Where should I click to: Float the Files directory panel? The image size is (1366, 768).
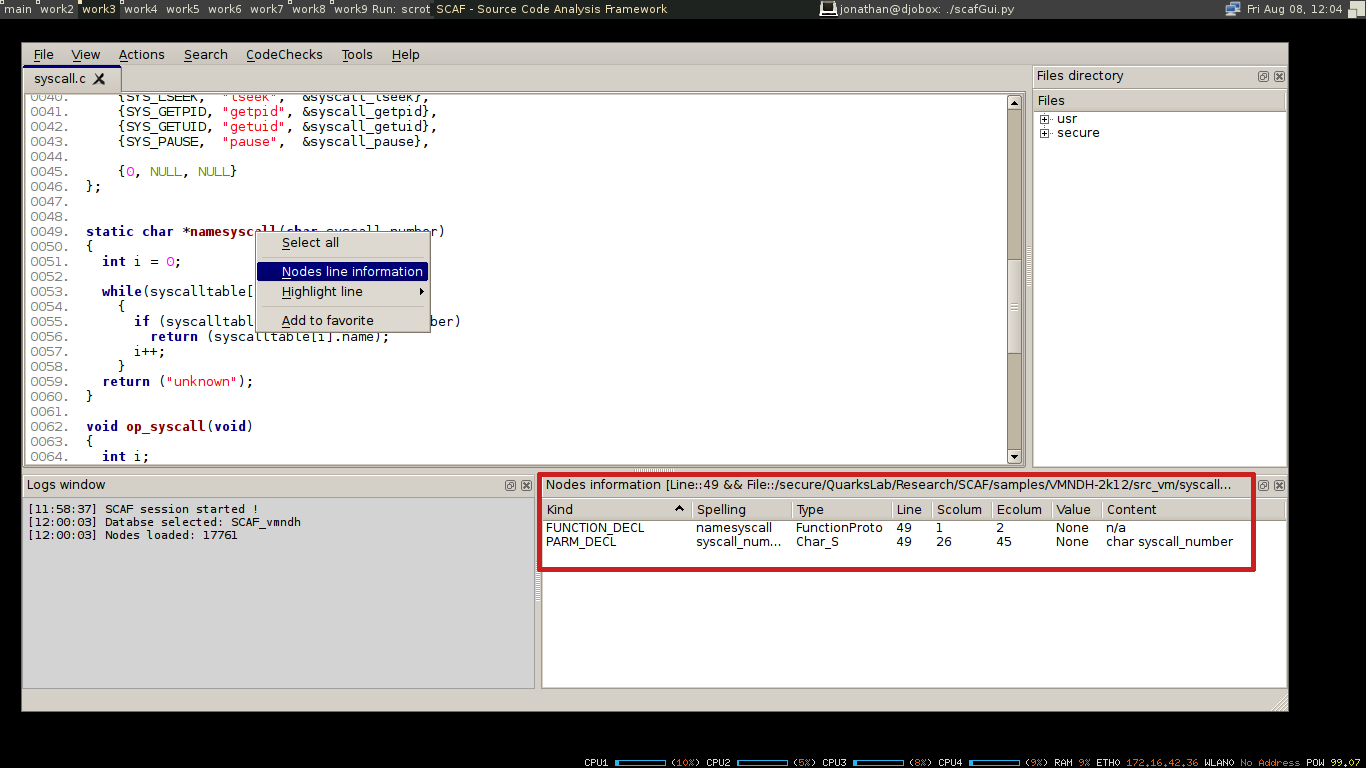point(1263,76)
